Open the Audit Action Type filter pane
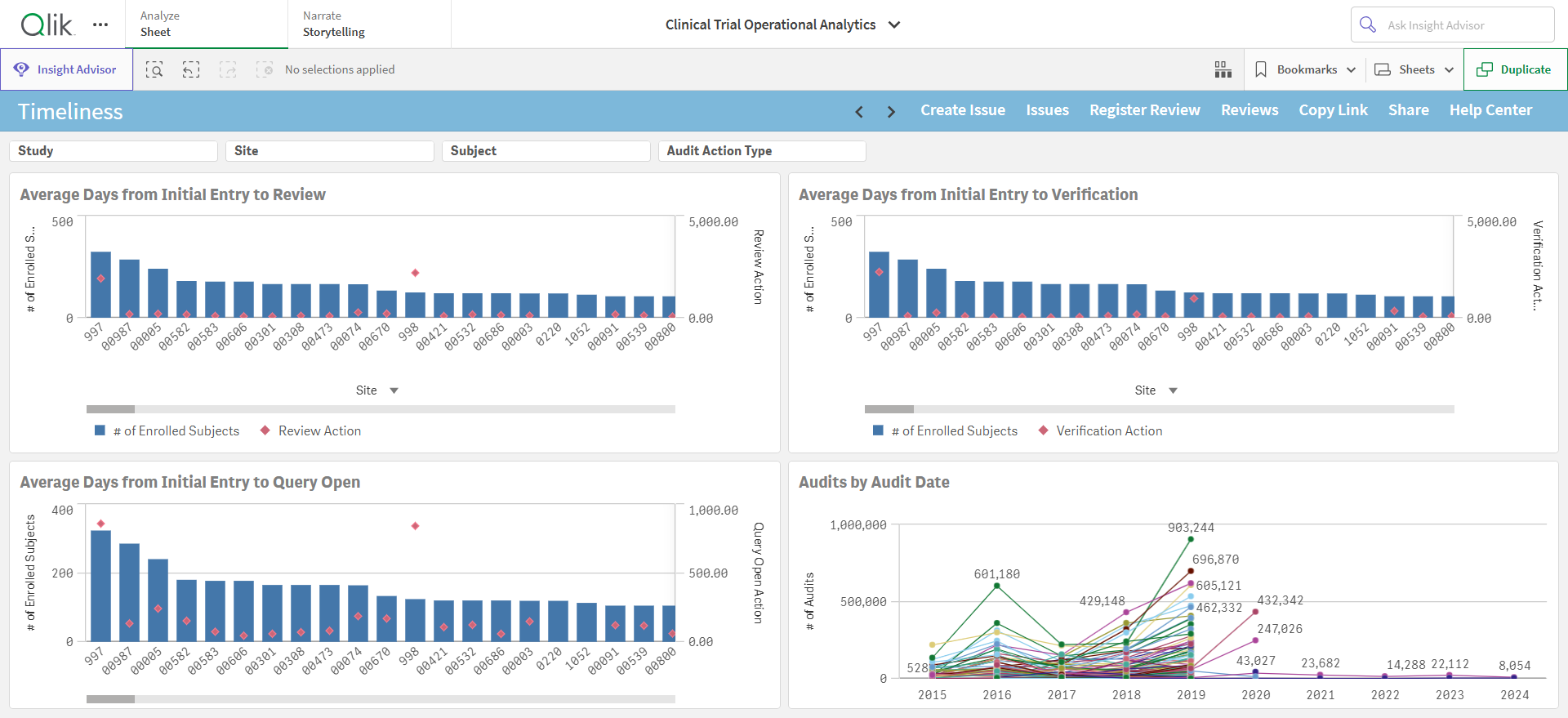The height and width of the screenshot is (718, 1568). (x=762, y=151)
